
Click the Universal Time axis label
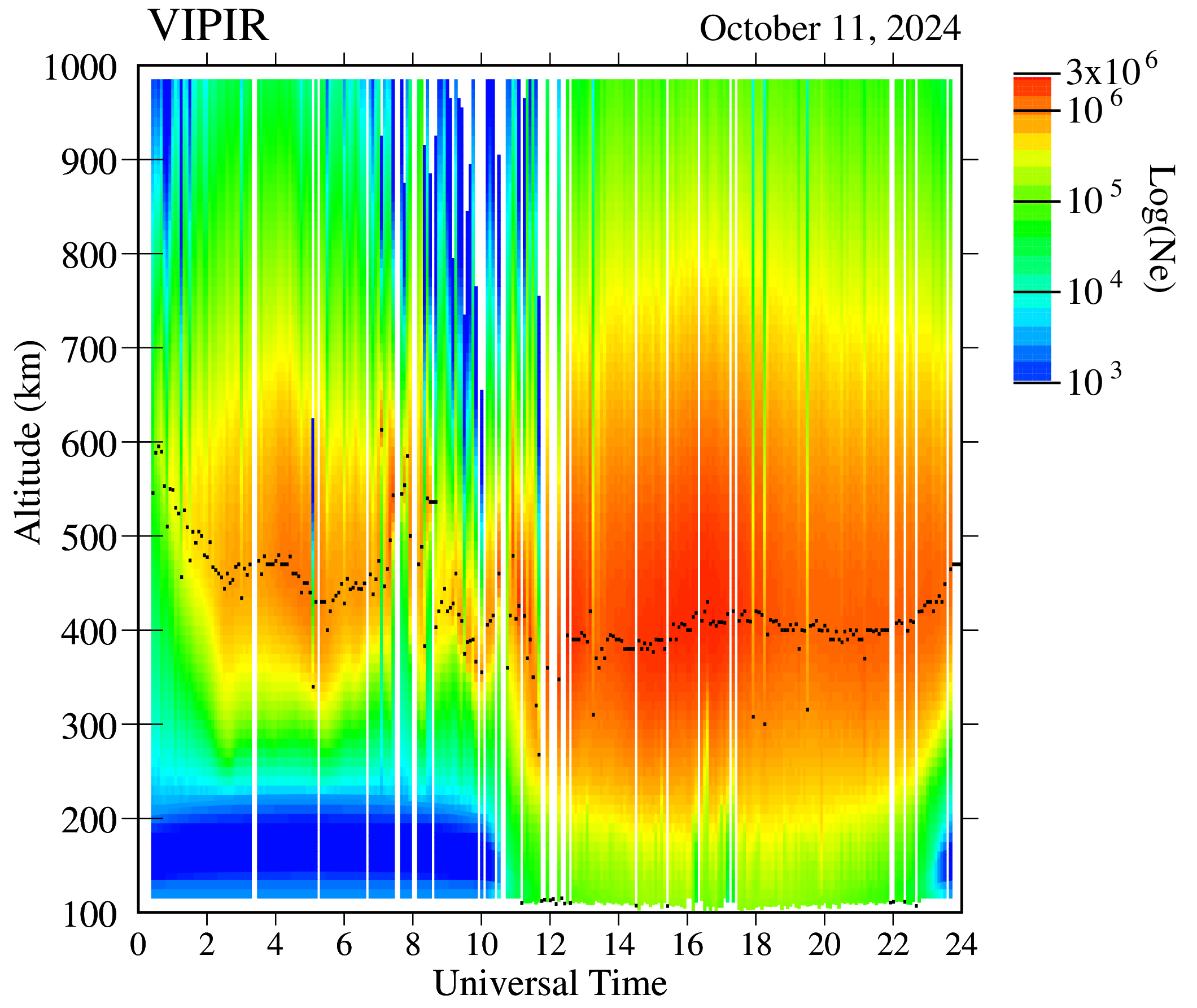[549, 984]
